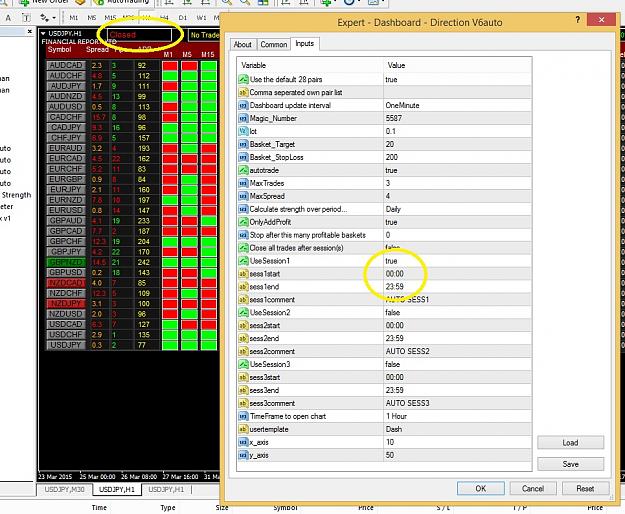Click the Time column header in terminal
This screenshot has width=625, height=514.
point(99,508)
